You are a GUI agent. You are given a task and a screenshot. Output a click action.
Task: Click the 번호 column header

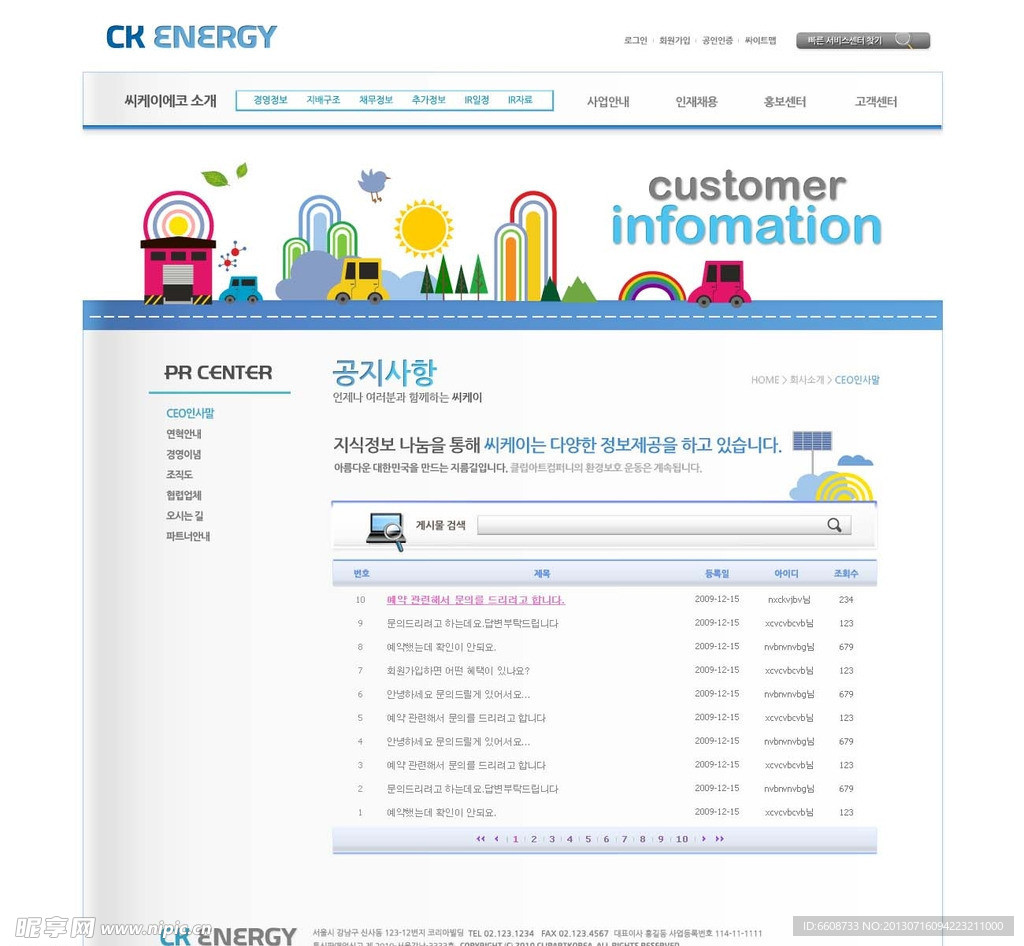(362, 573)
